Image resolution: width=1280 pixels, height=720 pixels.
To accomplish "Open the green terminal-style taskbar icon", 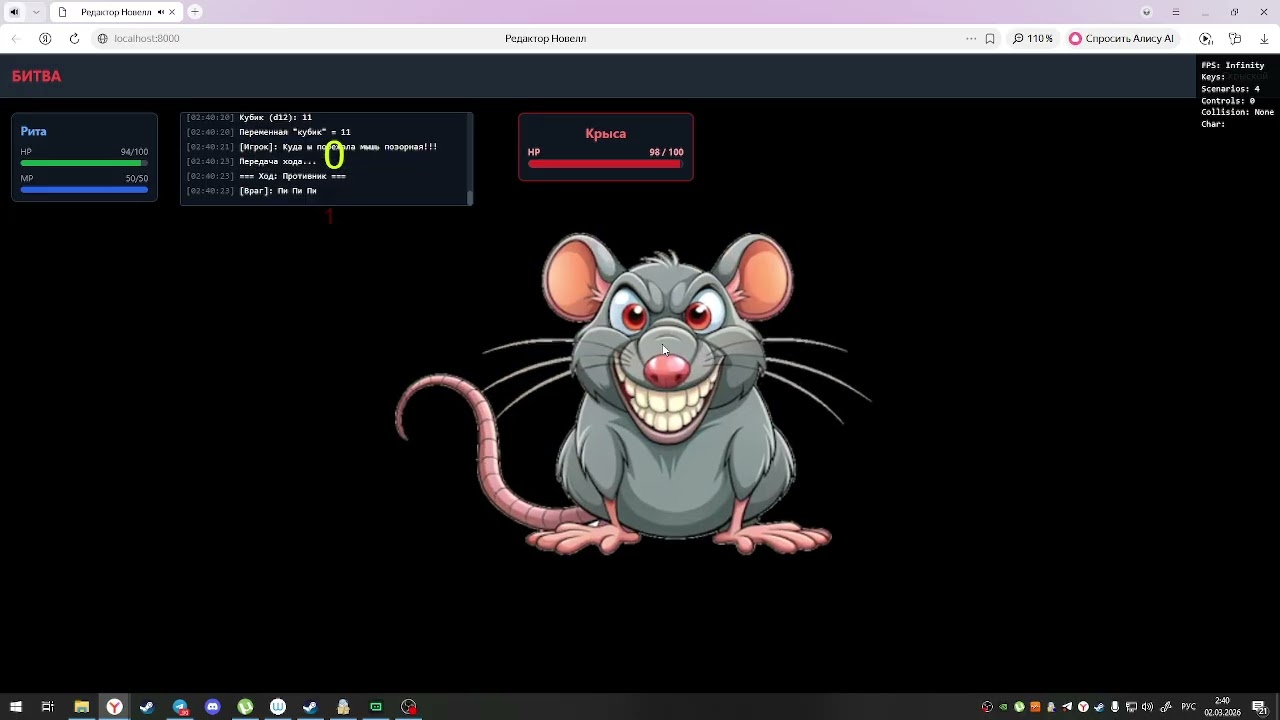I will tap(376, 707).
